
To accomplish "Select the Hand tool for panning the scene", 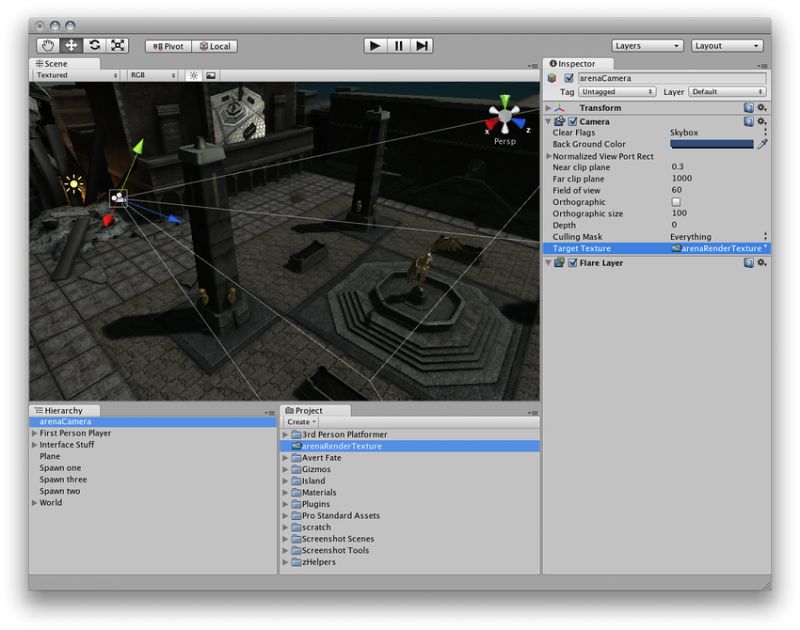I will point(50,45).
